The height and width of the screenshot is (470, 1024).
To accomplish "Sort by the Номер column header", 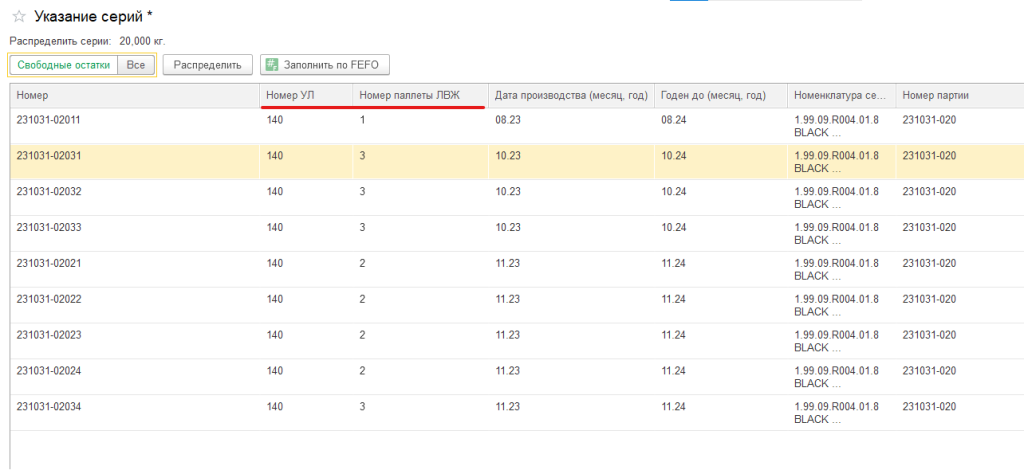I will coord(135,96).
